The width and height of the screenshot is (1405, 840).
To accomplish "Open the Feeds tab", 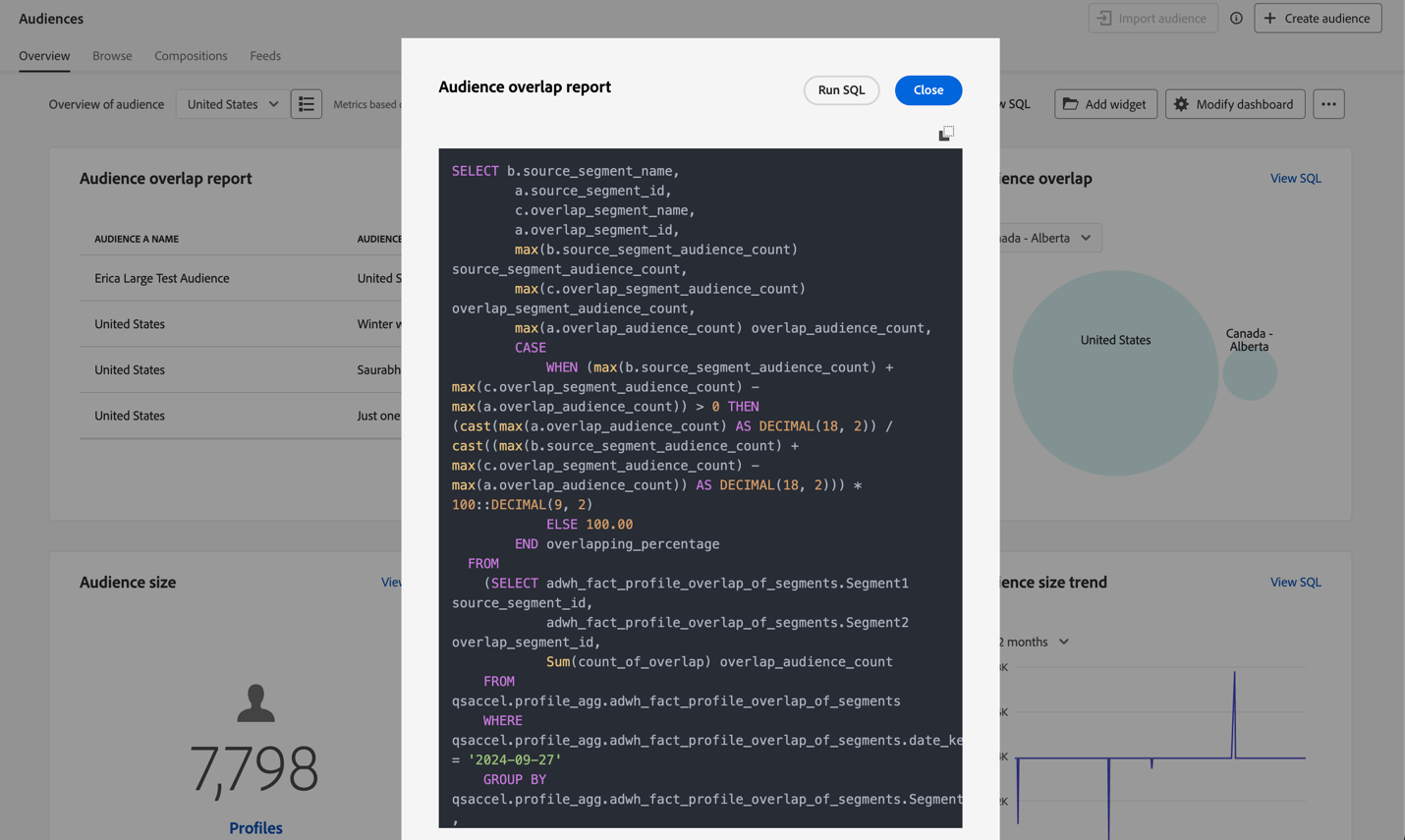I will pyautogui.click(x=265, y=56).
